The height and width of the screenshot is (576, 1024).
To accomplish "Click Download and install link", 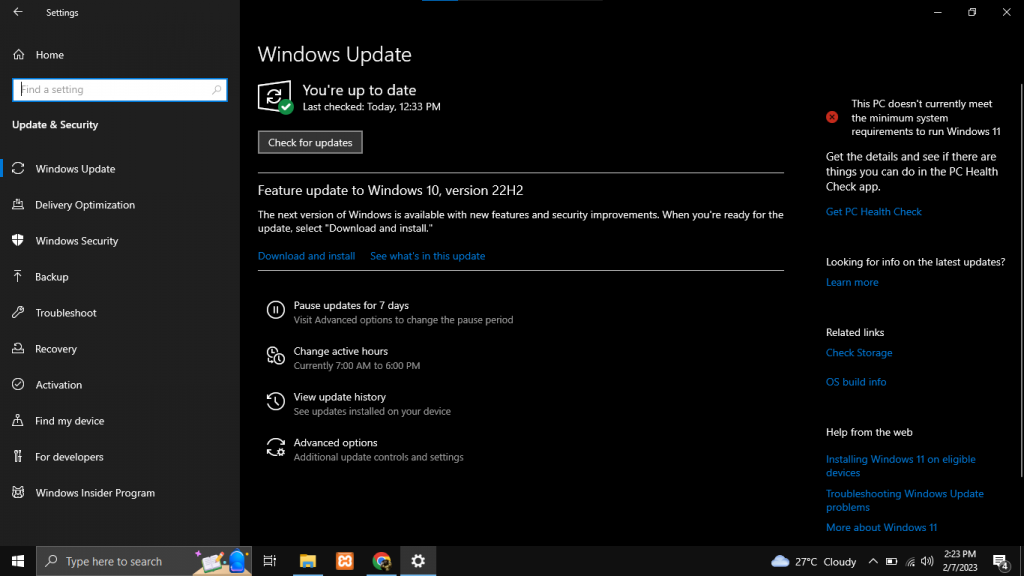I will [x=306, y=256].
